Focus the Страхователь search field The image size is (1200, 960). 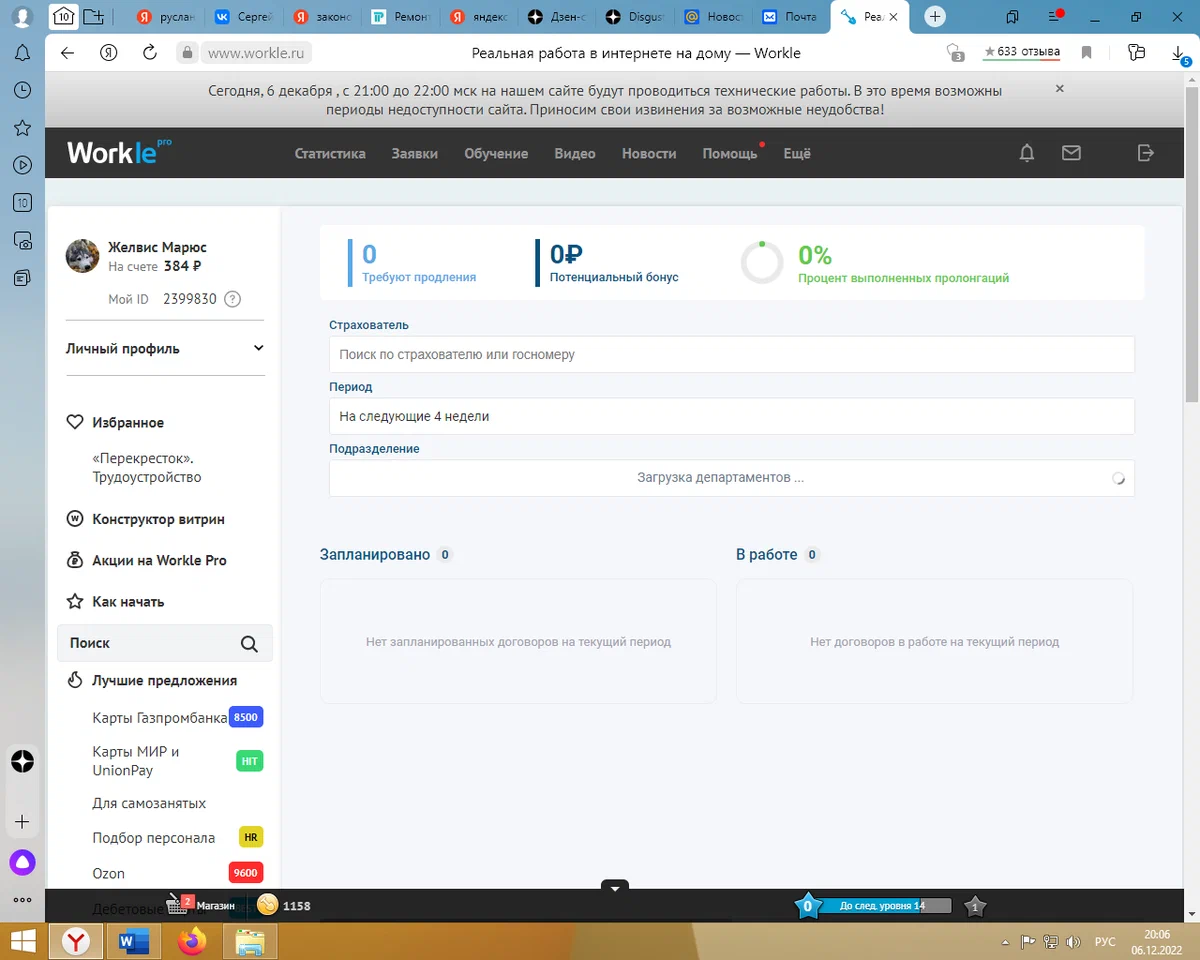(x=732, y=354)
